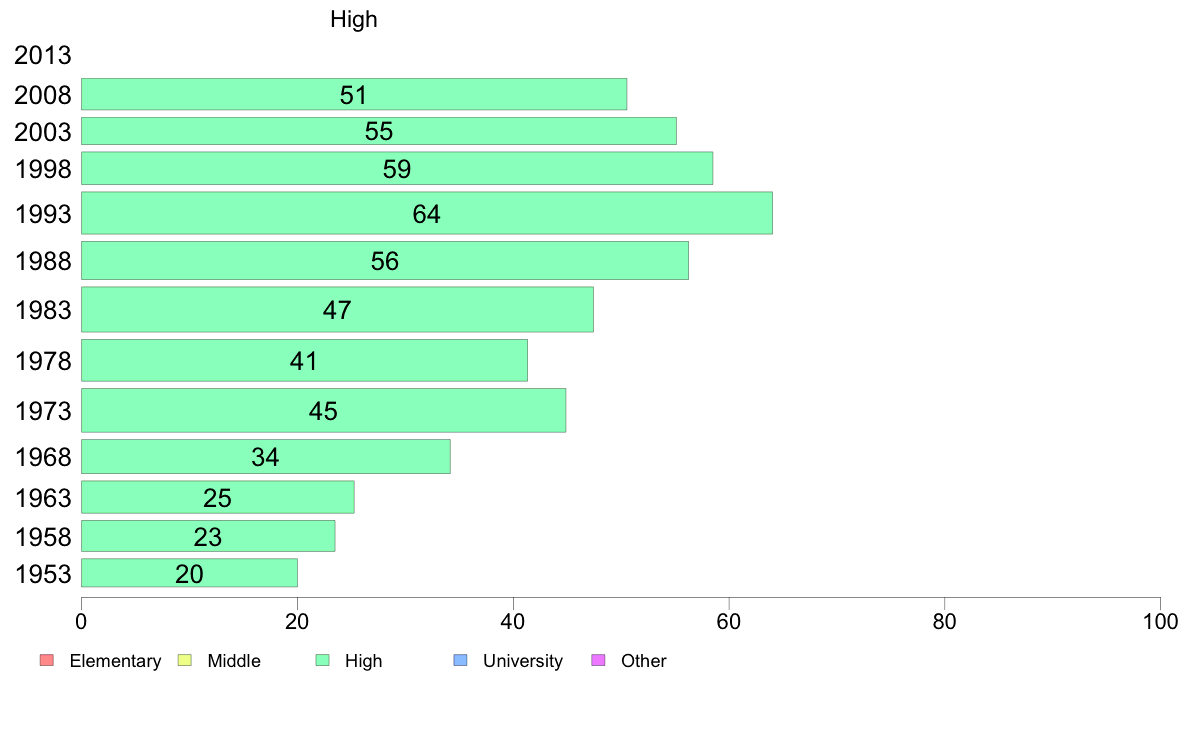1188x736 pixels.
Task: Click the High chart title
Action: (354, 19)
